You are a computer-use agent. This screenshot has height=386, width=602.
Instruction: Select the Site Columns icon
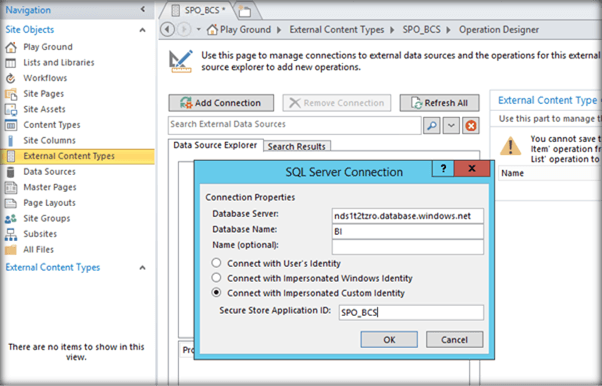(x=11, y=141)
